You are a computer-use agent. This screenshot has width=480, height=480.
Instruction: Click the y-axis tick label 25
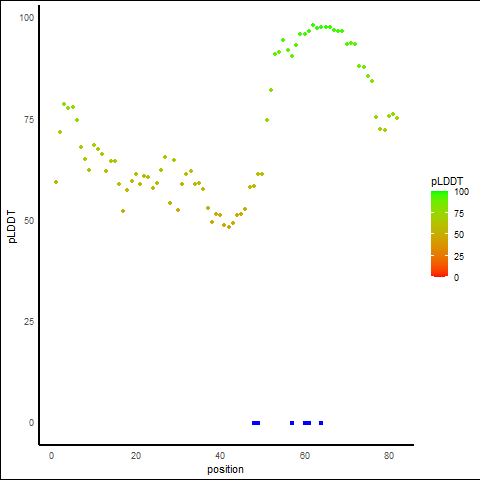coord(29,322)
